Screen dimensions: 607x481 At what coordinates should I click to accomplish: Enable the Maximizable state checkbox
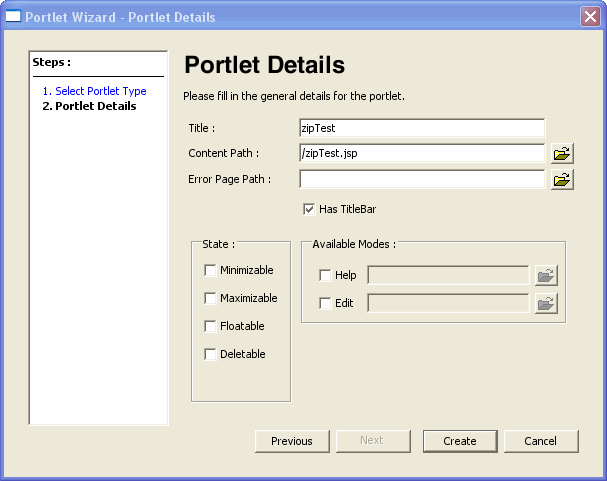pos(210,298)
